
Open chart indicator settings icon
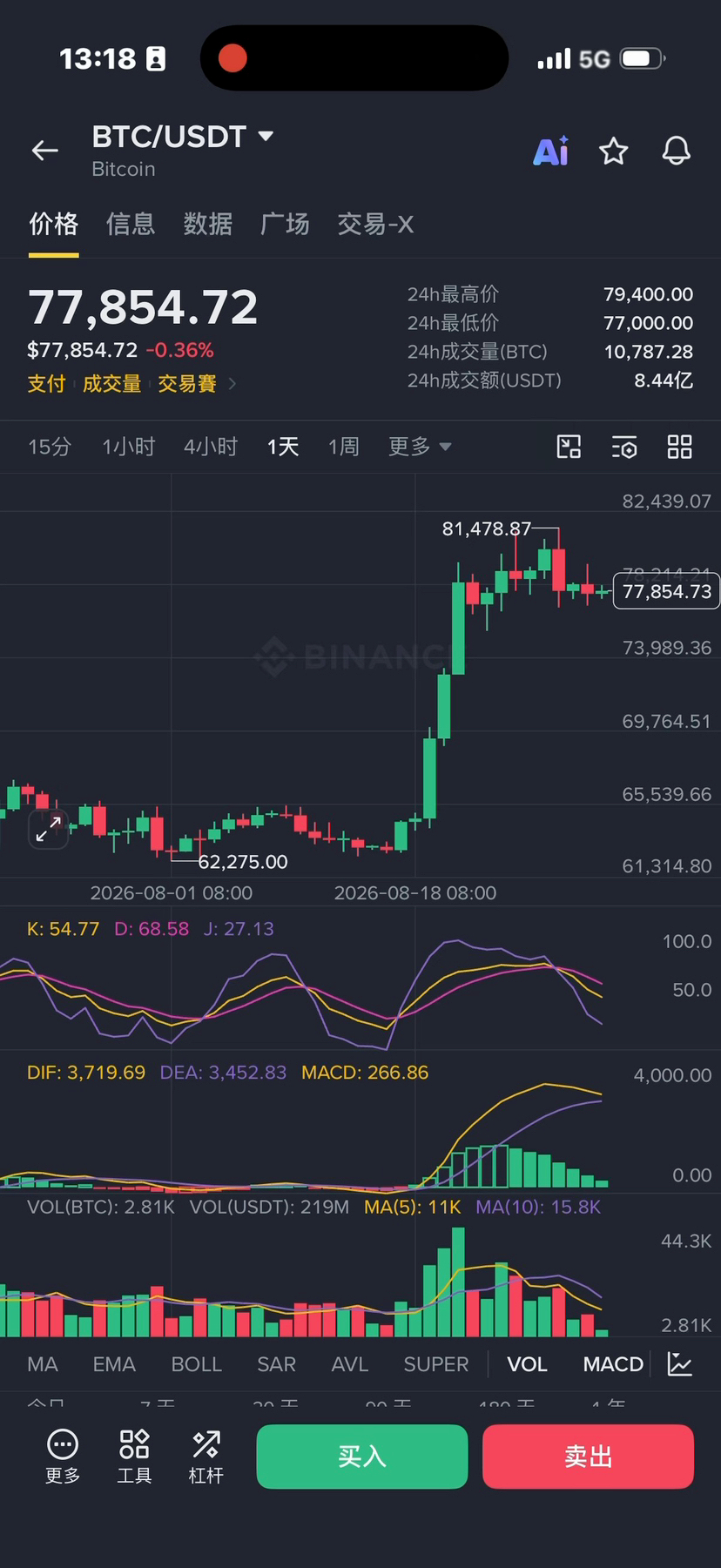click(x=624, y=447)
